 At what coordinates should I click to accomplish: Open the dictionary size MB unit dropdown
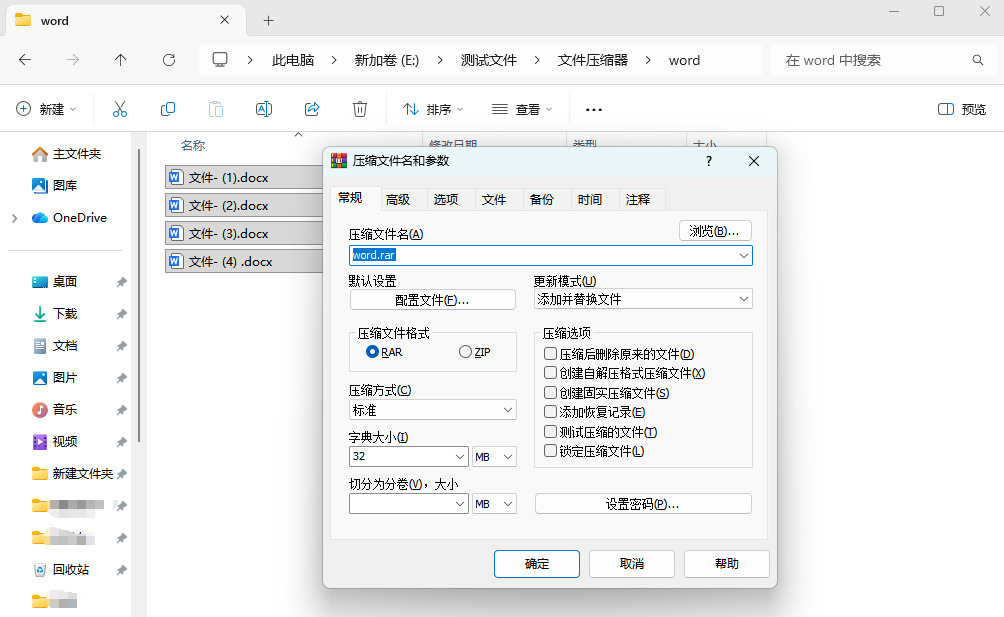(x=494, y=456)
